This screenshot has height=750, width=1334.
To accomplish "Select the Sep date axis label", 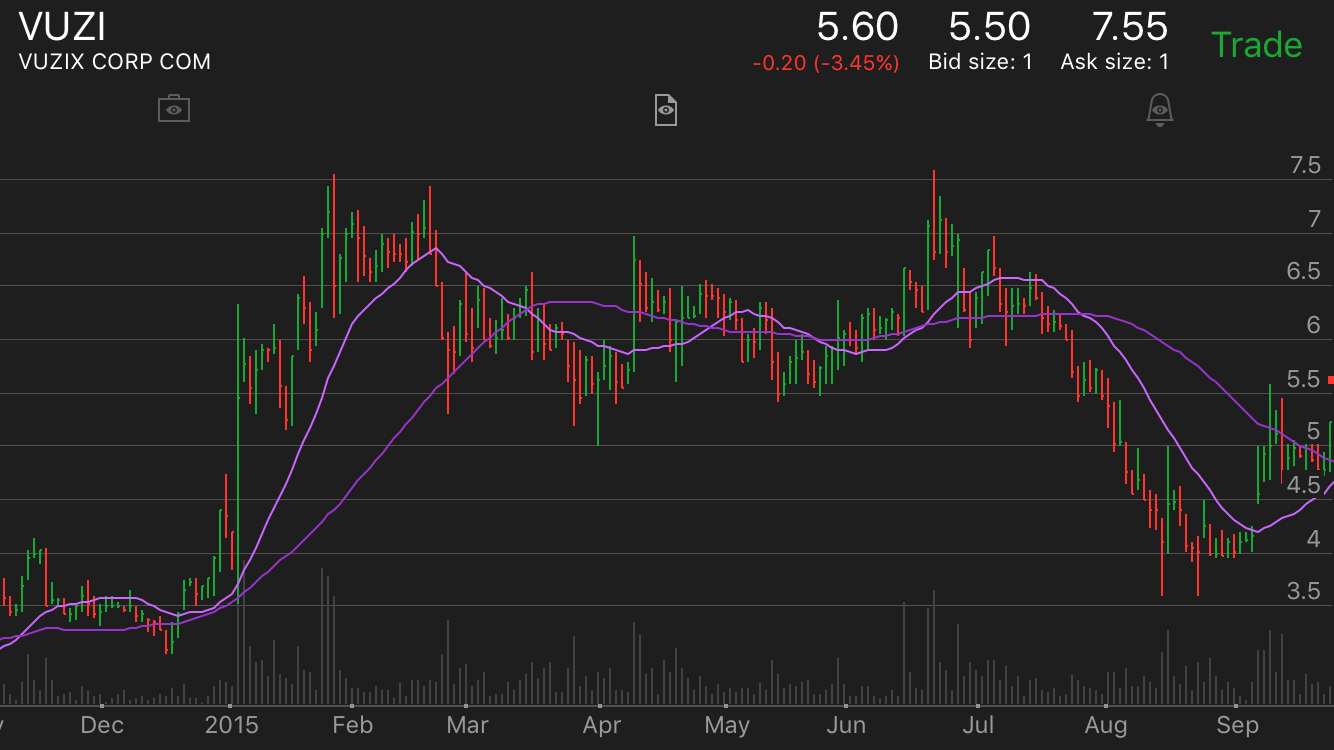I will tap(1236, 725).
